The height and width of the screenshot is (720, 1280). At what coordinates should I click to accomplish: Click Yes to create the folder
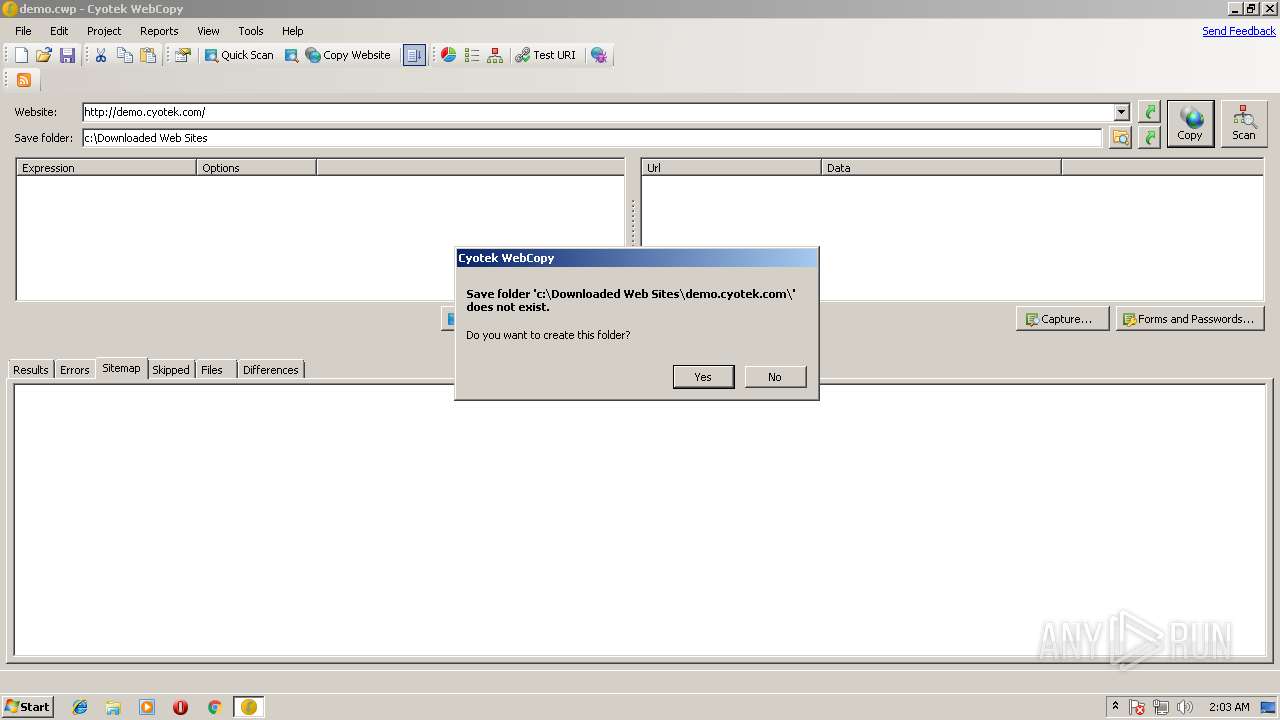click(703, 377)
